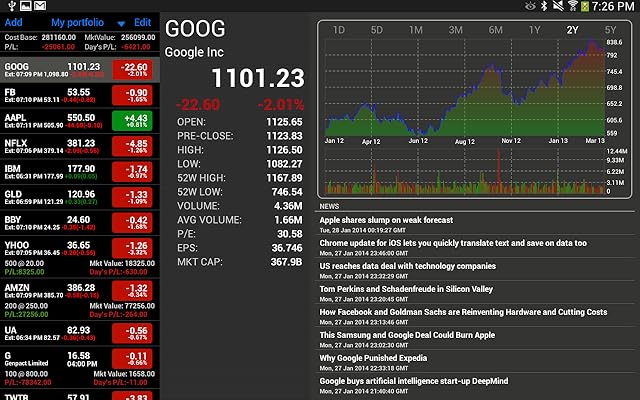Toggle GOOG change badge -22.60
The image size is (640, 400).
132,70
